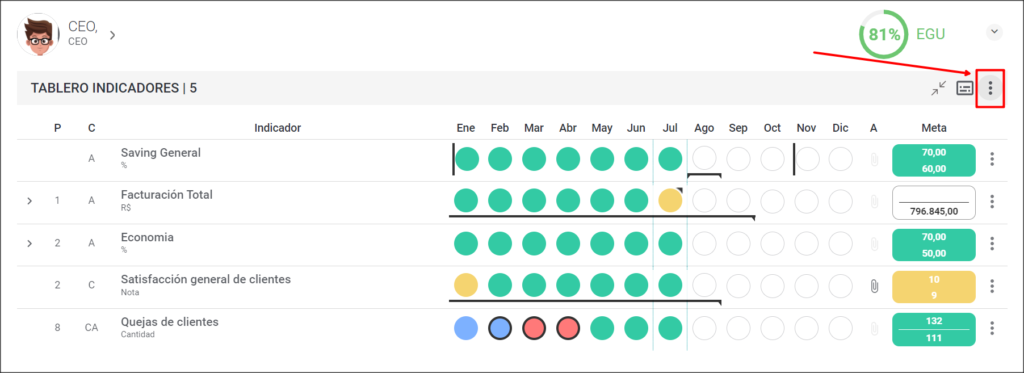The image size is (1024, 373).
Task: Click the TABLERO INDICADORES | 5 title
Action: (x=114, y=88)
